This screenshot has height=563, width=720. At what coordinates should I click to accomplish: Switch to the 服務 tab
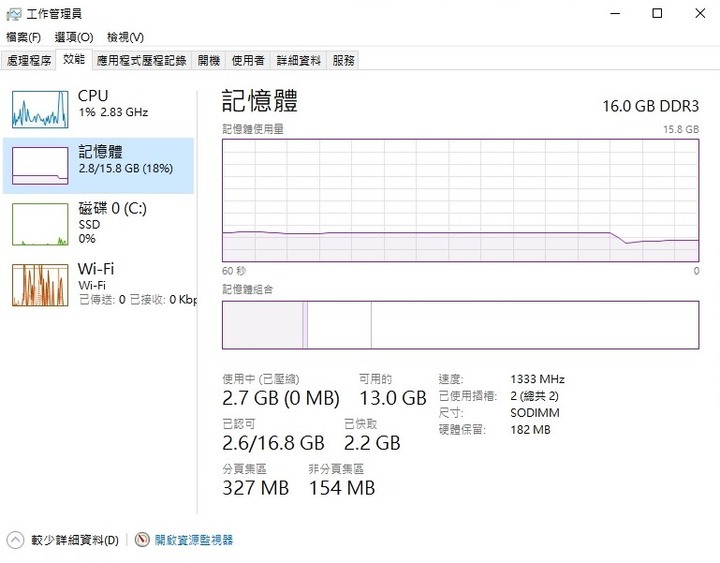tap(343, 61)
